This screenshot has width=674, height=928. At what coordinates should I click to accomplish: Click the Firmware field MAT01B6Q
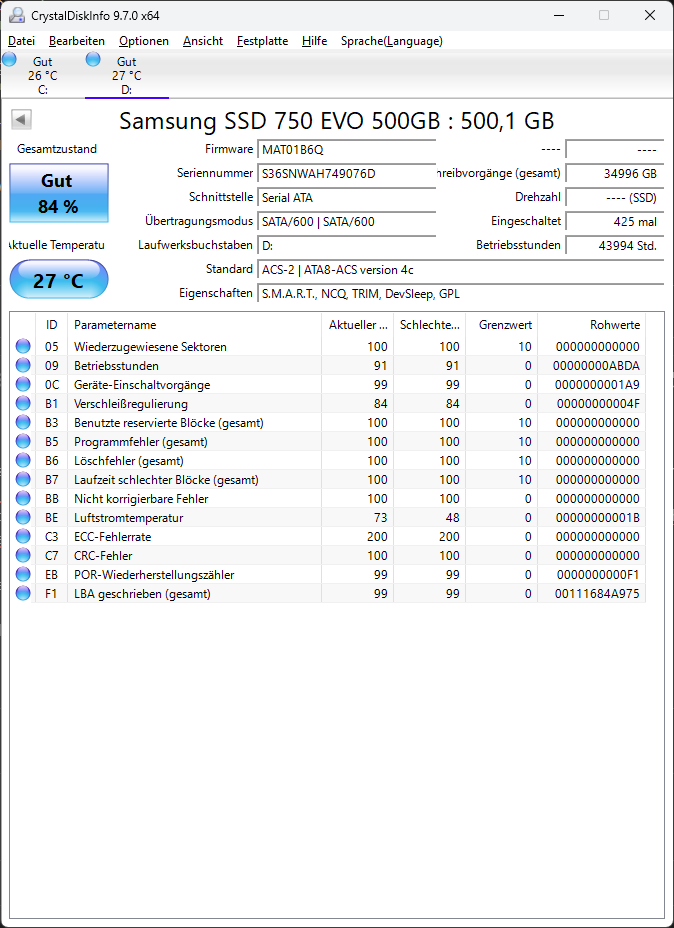[346, 150]
